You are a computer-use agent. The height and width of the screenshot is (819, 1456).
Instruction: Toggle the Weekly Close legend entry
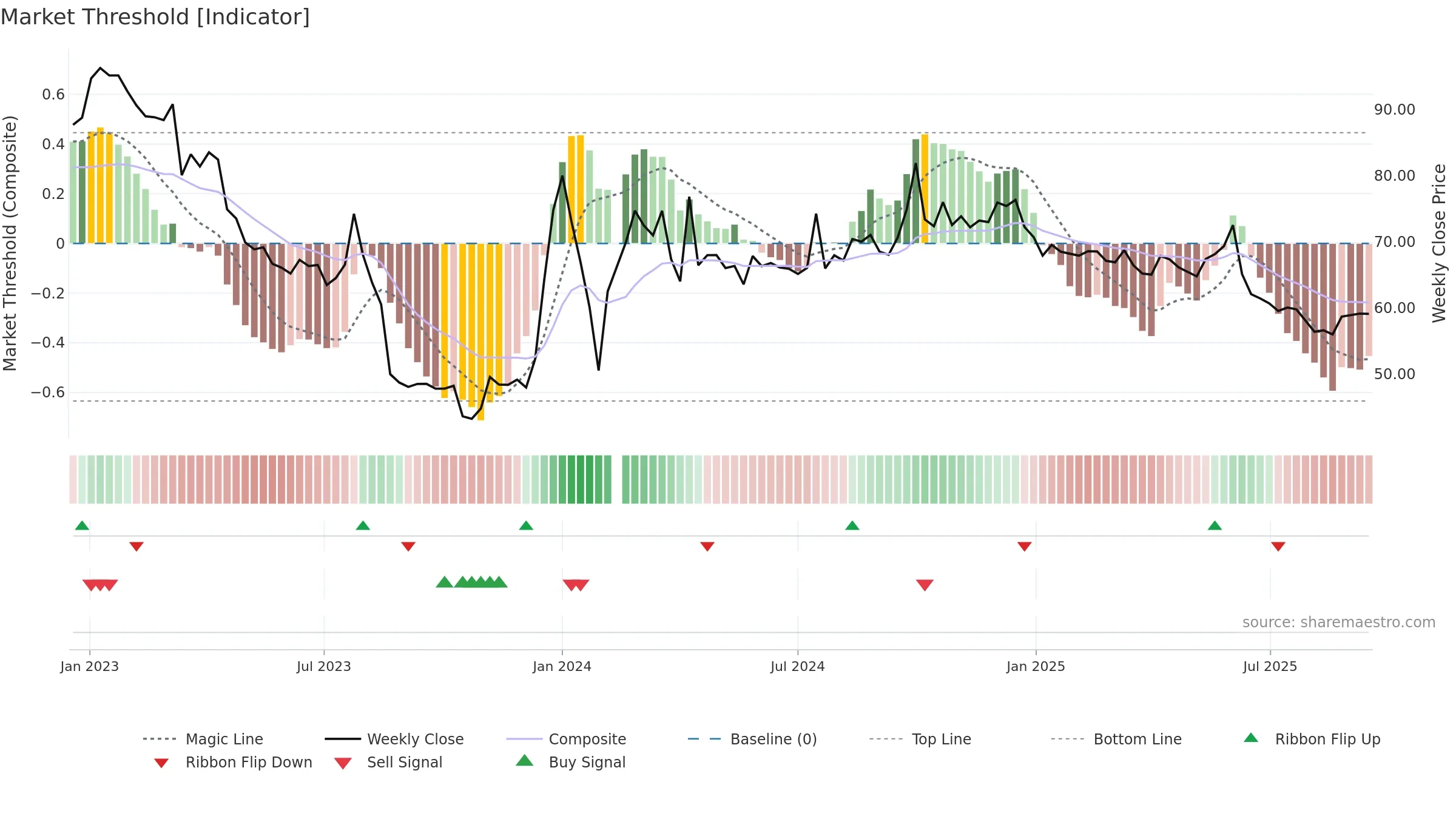coord(394,739)
